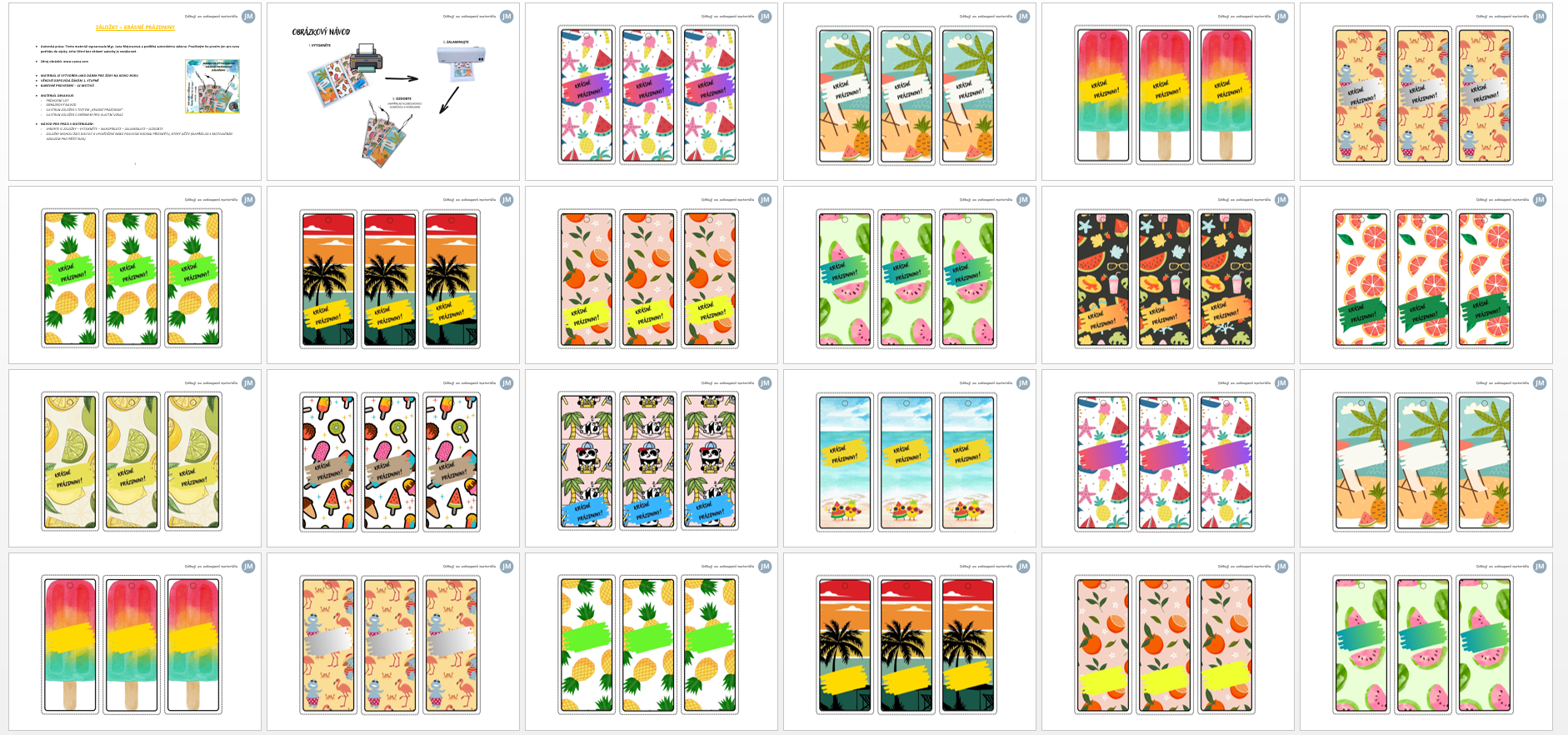
Task: Select the lemon and lime bookmarks page
Action: pyautogui.click(x=135, y=458)
